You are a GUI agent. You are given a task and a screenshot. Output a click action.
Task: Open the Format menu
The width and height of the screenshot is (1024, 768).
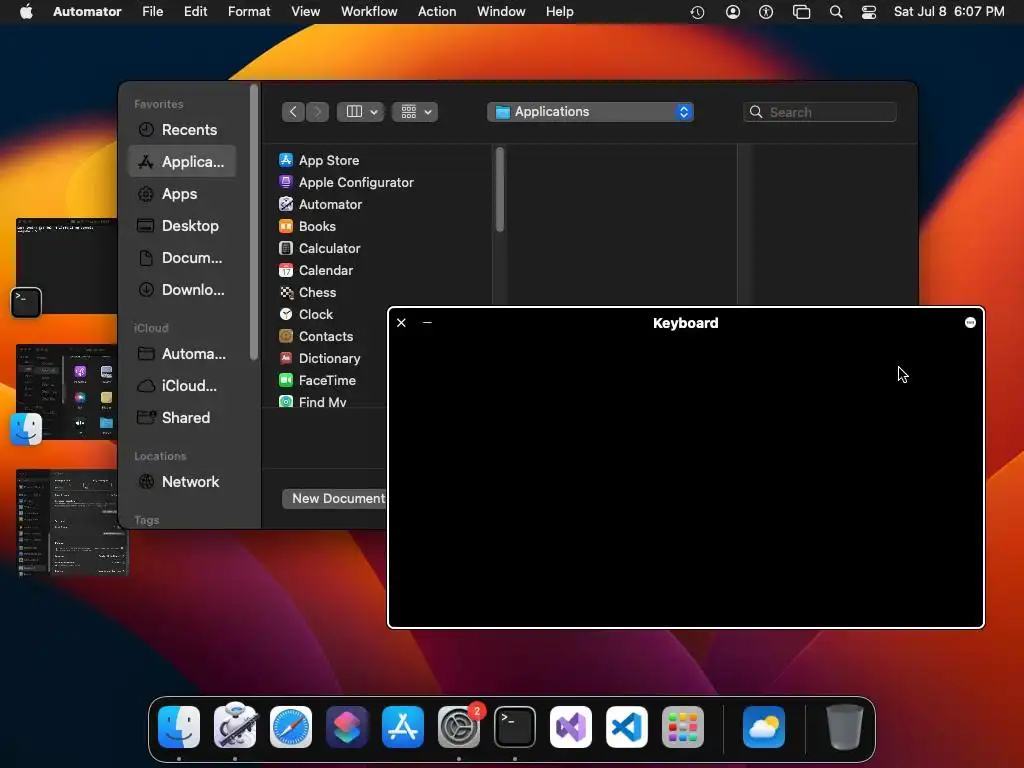249,12
